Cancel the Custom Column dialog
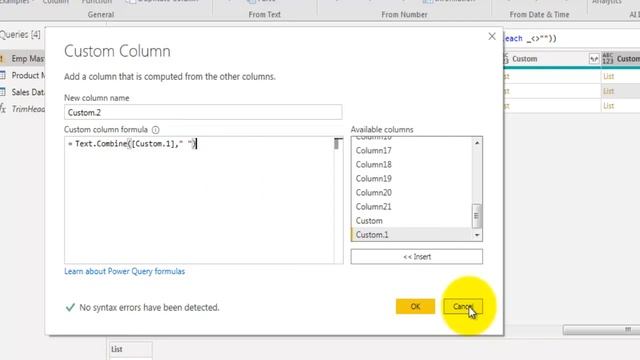The width and height of the screenshot is (640, 360). 463,307
